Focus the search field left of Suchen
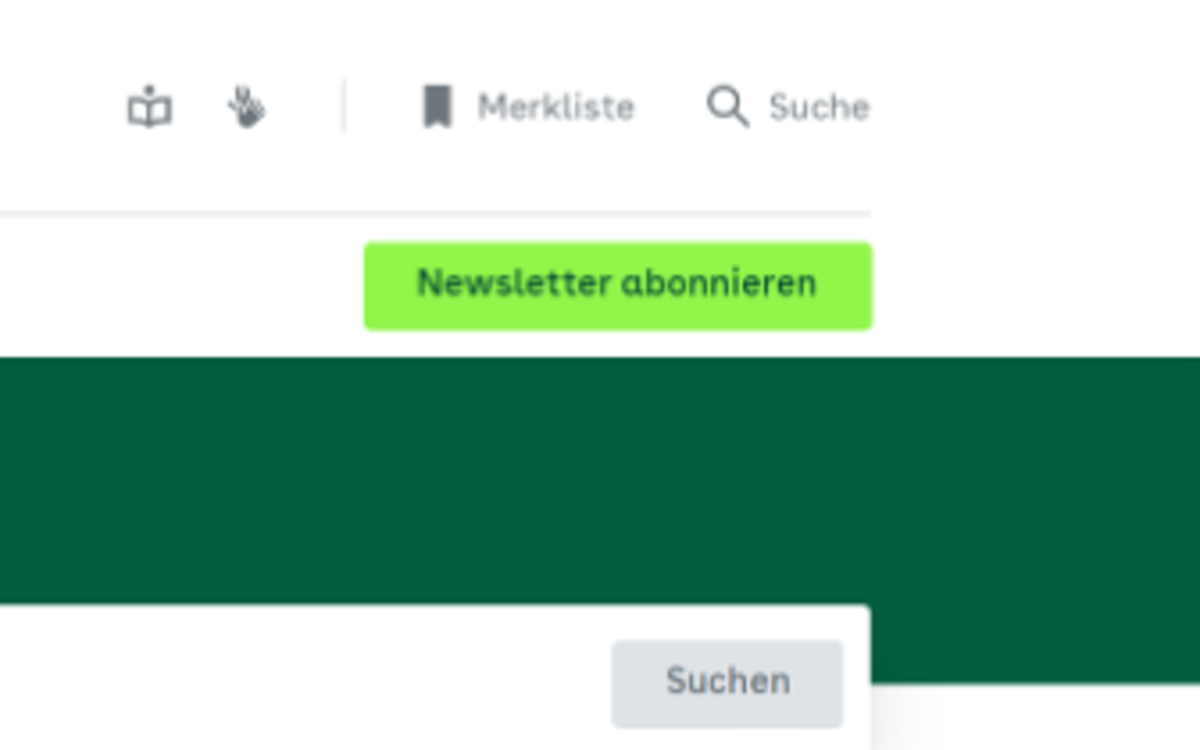 [300, 683]
